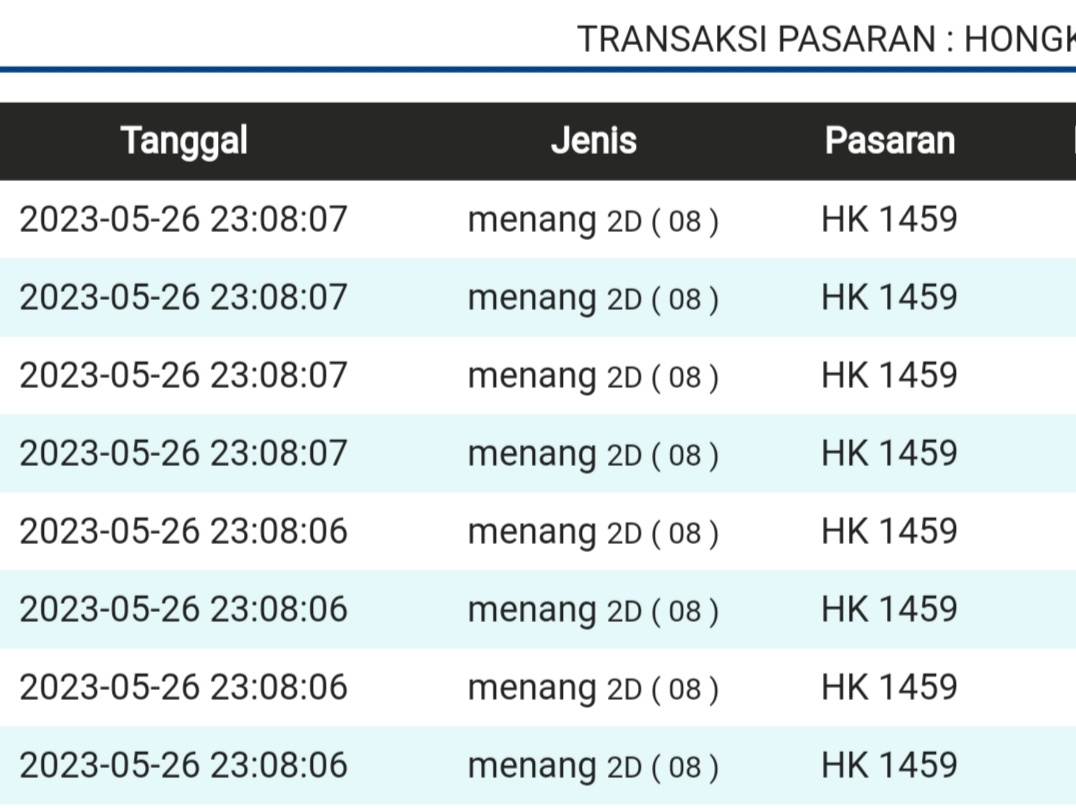This screenshot has height=808, width=1076.
Task: Click "menang 2D ( 08 )" in the first row
Action: pyautogui.click(x=592, y=220)
